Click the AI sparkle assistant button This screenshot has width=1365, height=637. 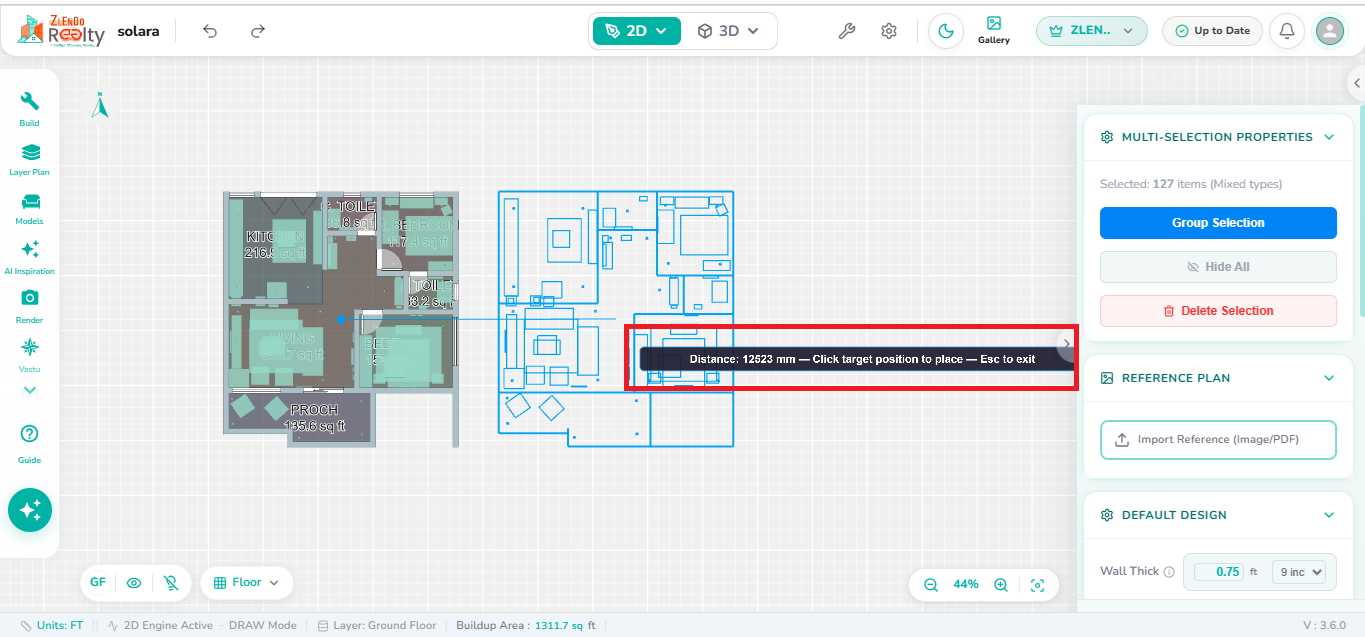[x=30, y=510]
